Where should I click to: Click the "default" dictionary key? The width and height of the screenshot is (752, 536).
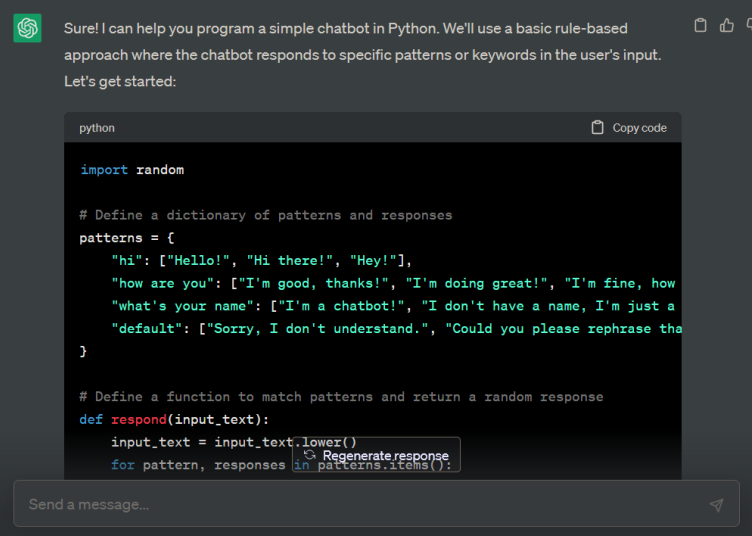147,329
